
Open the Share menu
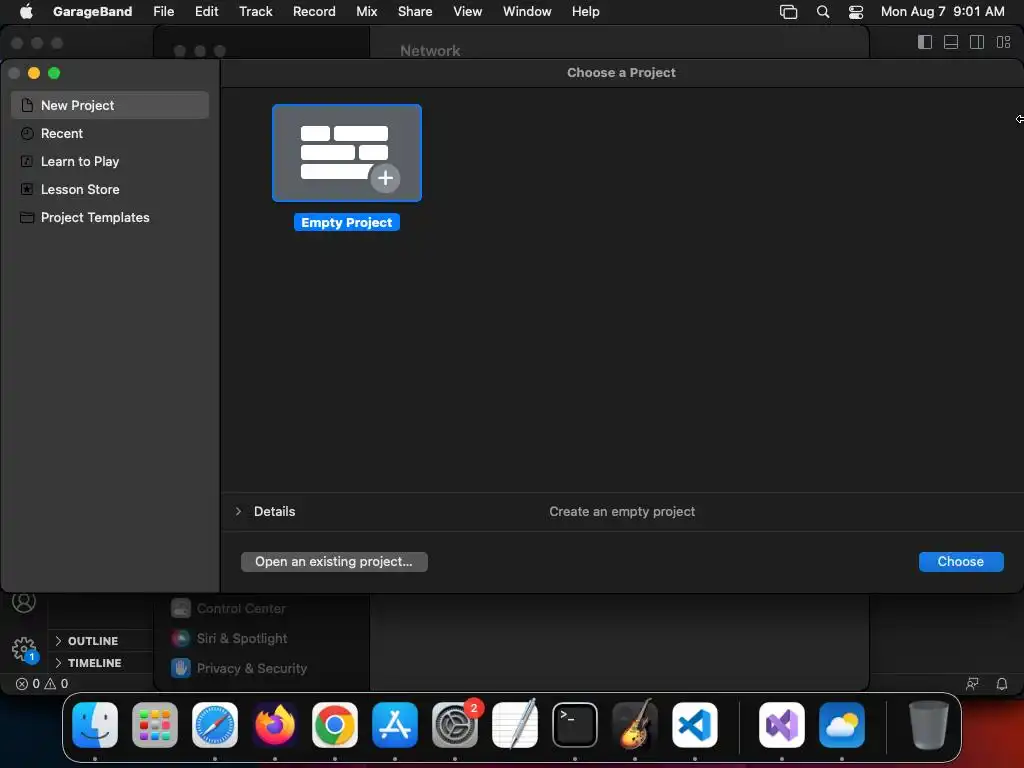pos(415,11)
